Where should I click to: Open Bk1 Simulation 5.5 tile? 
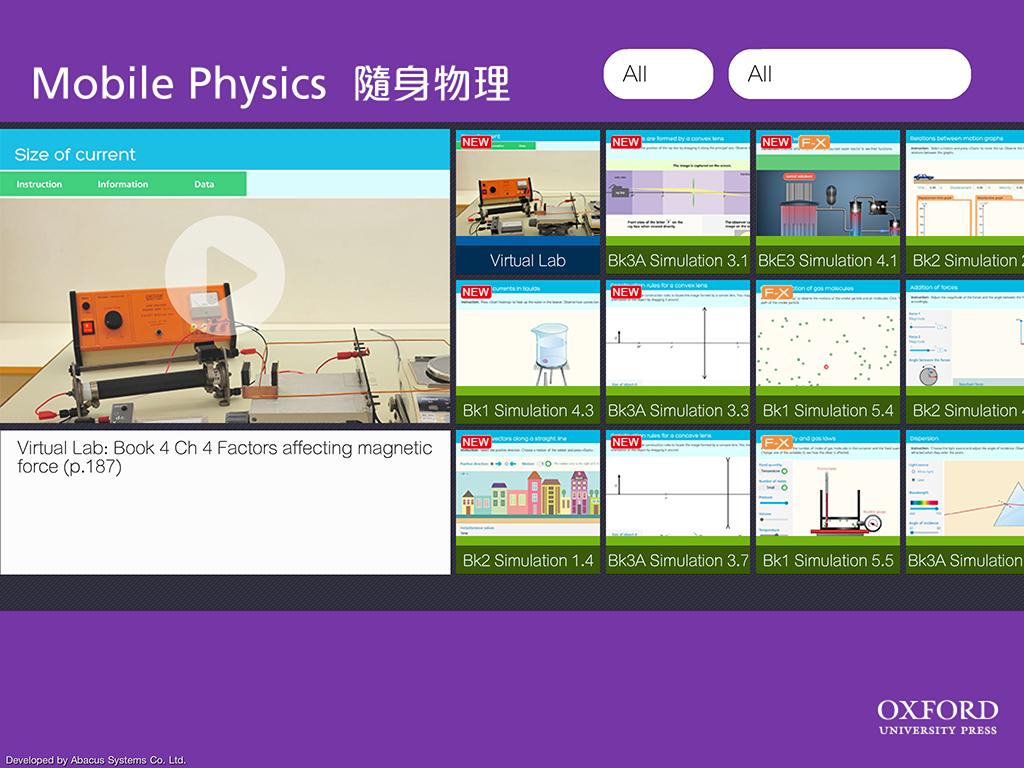(828, 502)
